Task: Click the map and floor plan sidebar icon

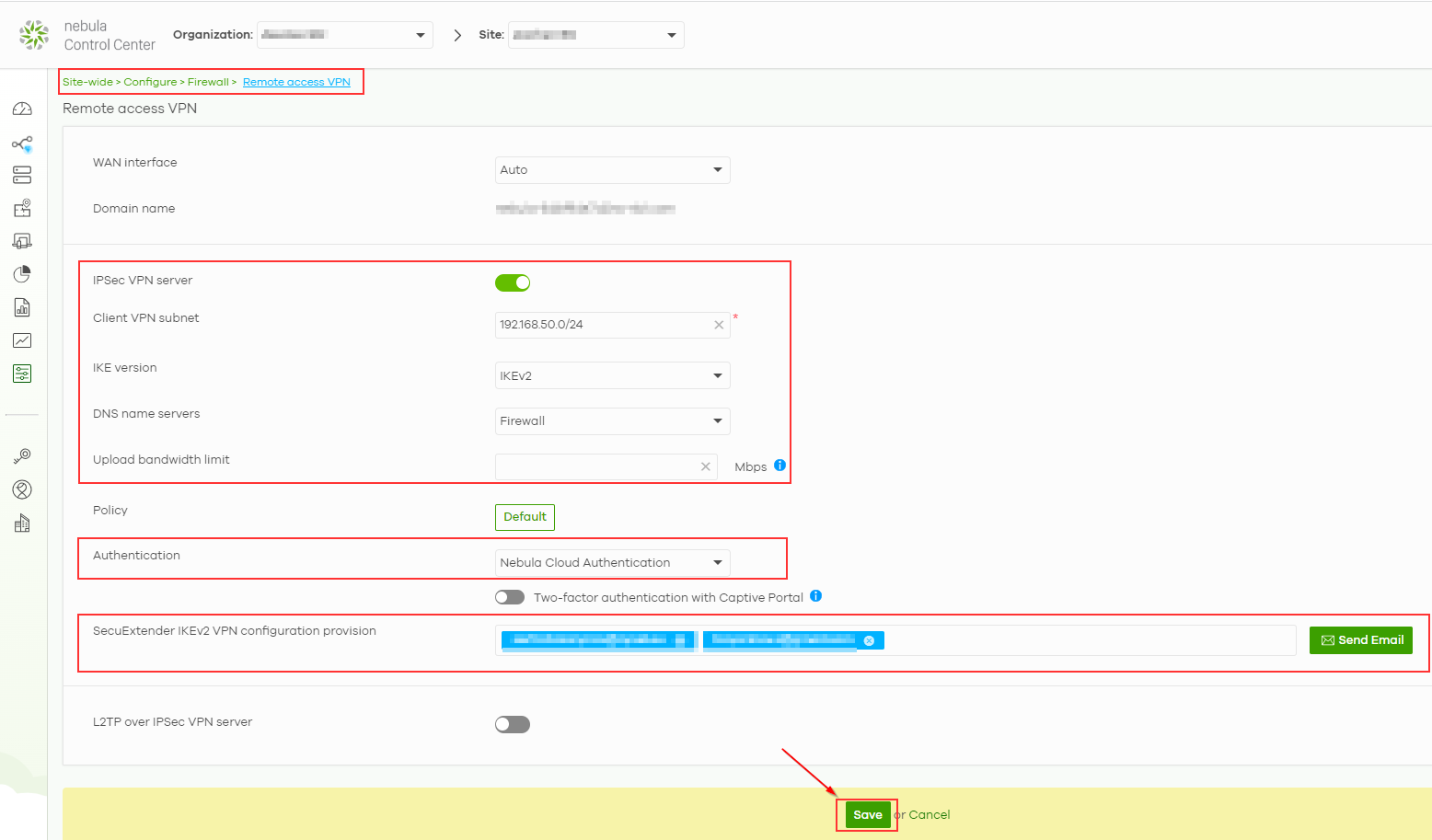Action: pos(22,208)
